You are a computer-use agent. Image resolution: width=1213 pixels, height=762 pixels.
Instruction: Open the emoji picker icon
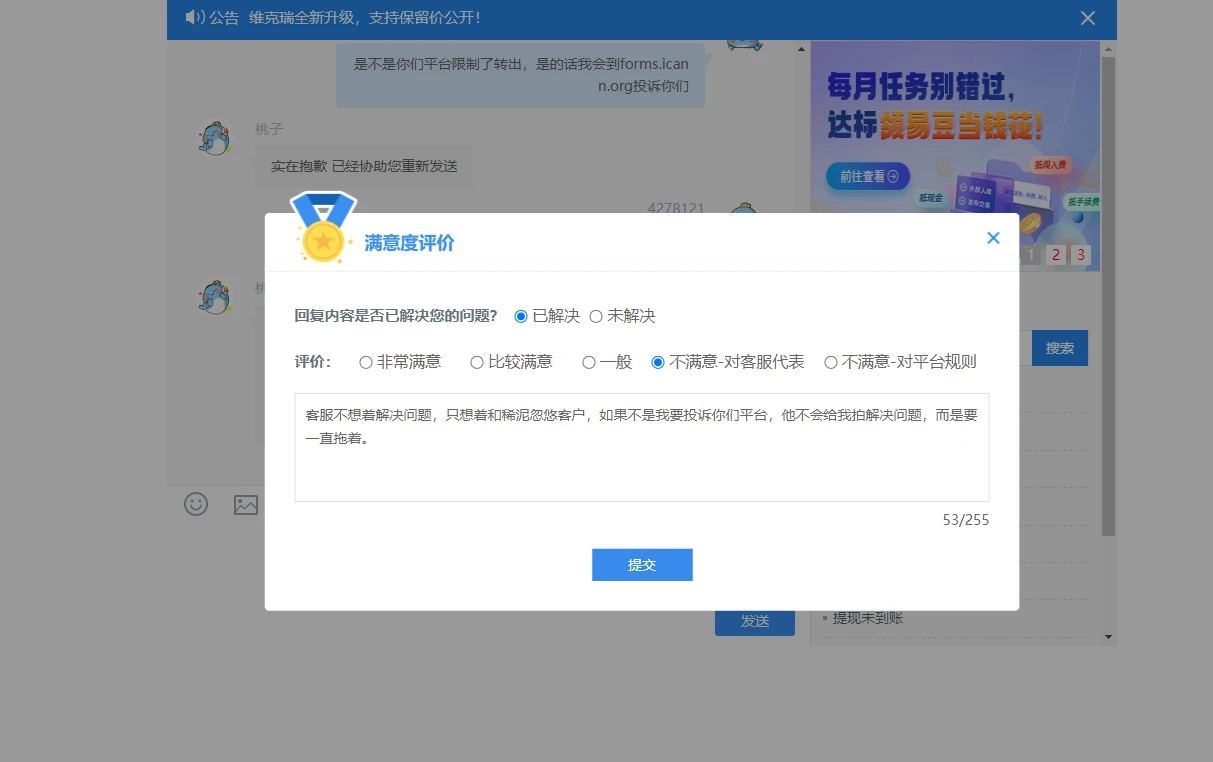196,504
